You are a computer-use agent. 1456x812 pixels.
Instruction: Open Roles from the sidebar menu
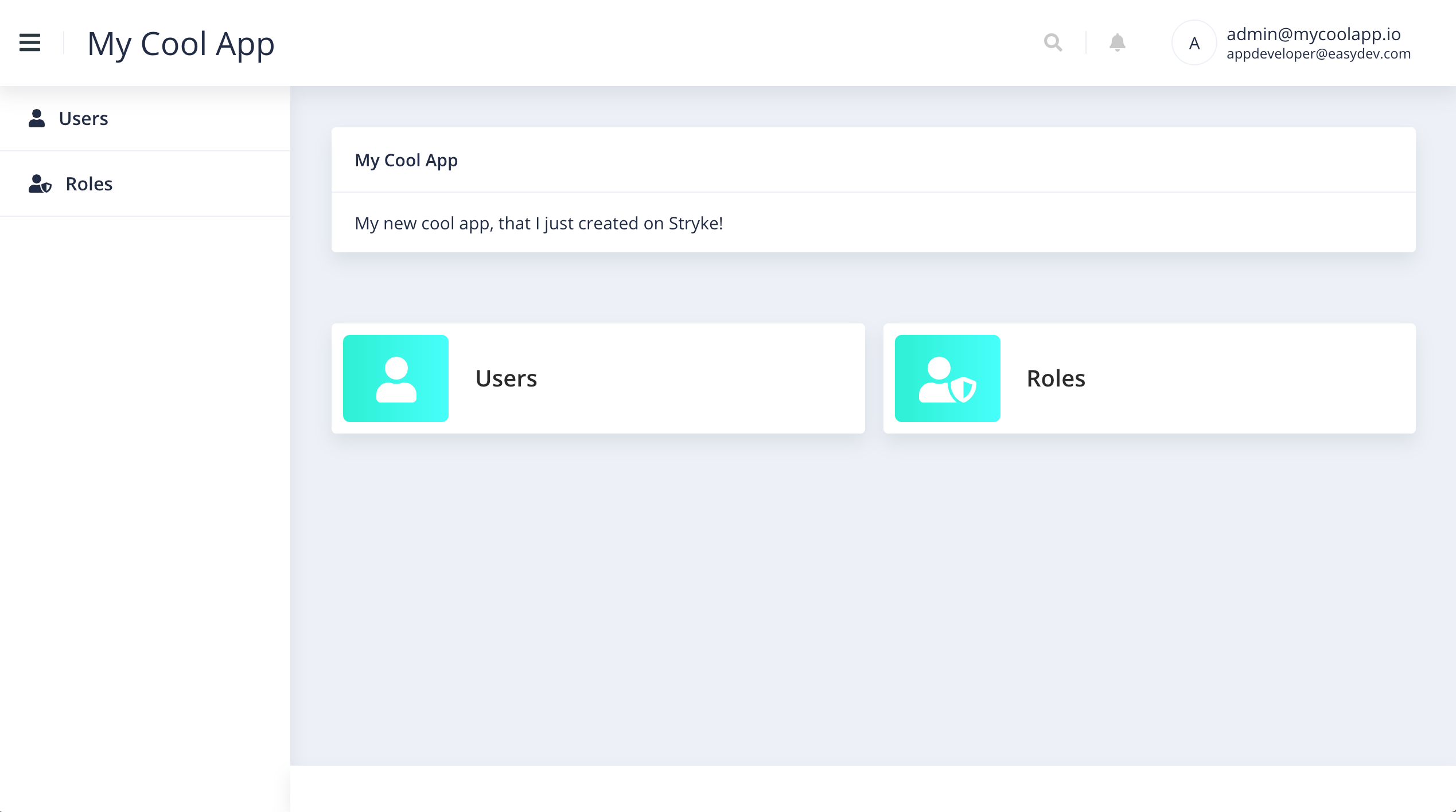145,184
